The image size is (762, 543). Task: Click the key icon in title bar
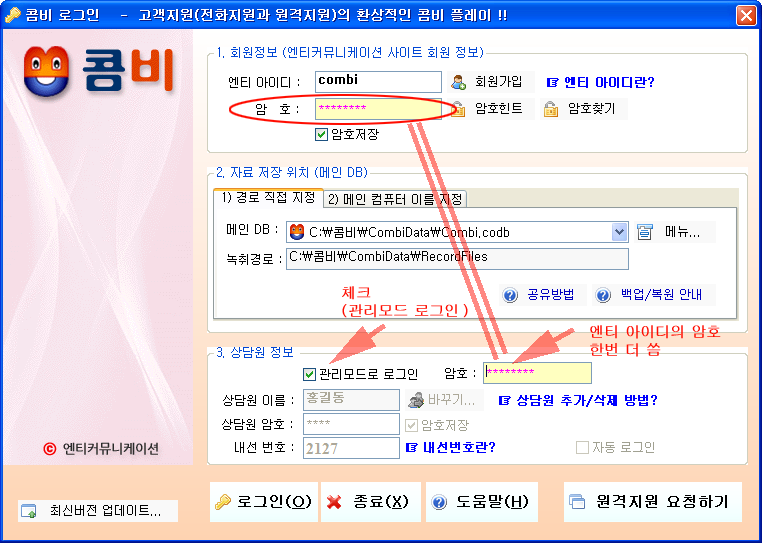tap(13, 16)
